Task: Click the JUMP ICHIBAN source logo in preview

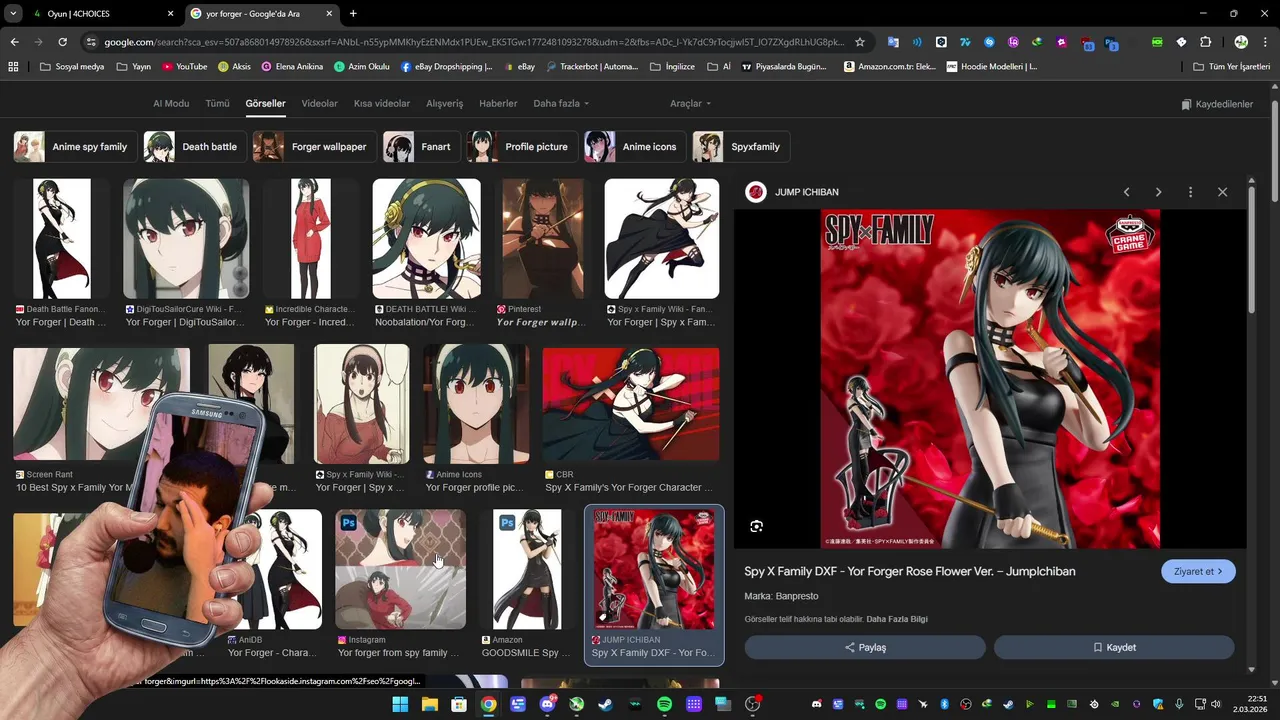Action: (756, 192)
